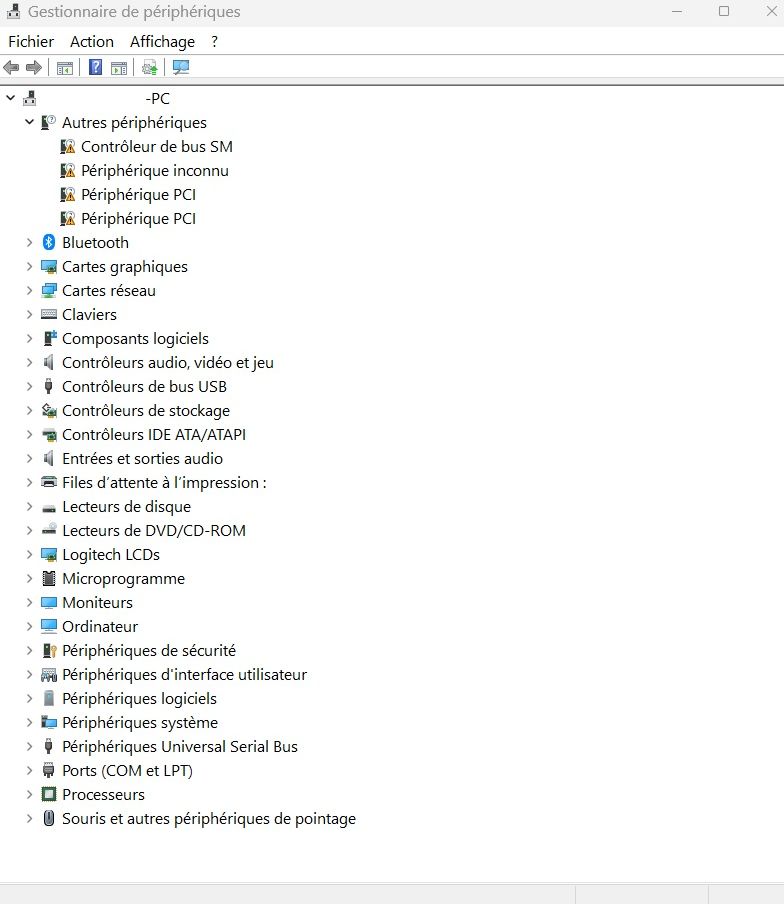Click the Cartes réseau network icon
This screenshot has height=904, width=784.
[x=49, y=291]
